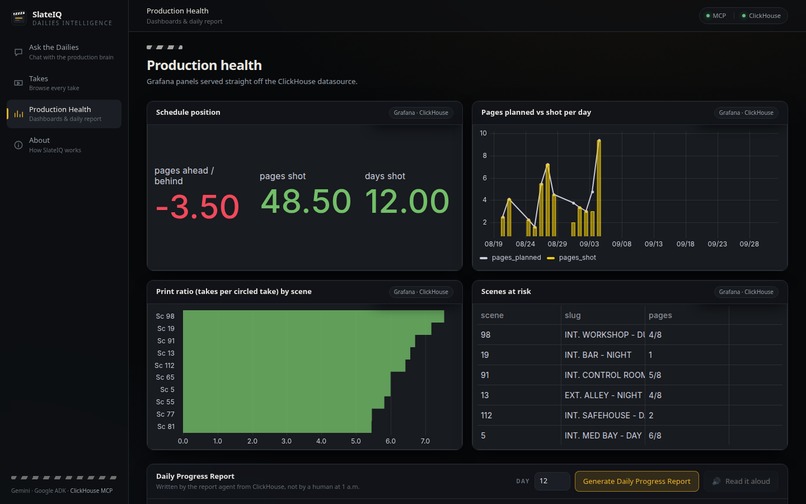
Task: Click the Schedule position panel title
Action: (x=188, y=112)
